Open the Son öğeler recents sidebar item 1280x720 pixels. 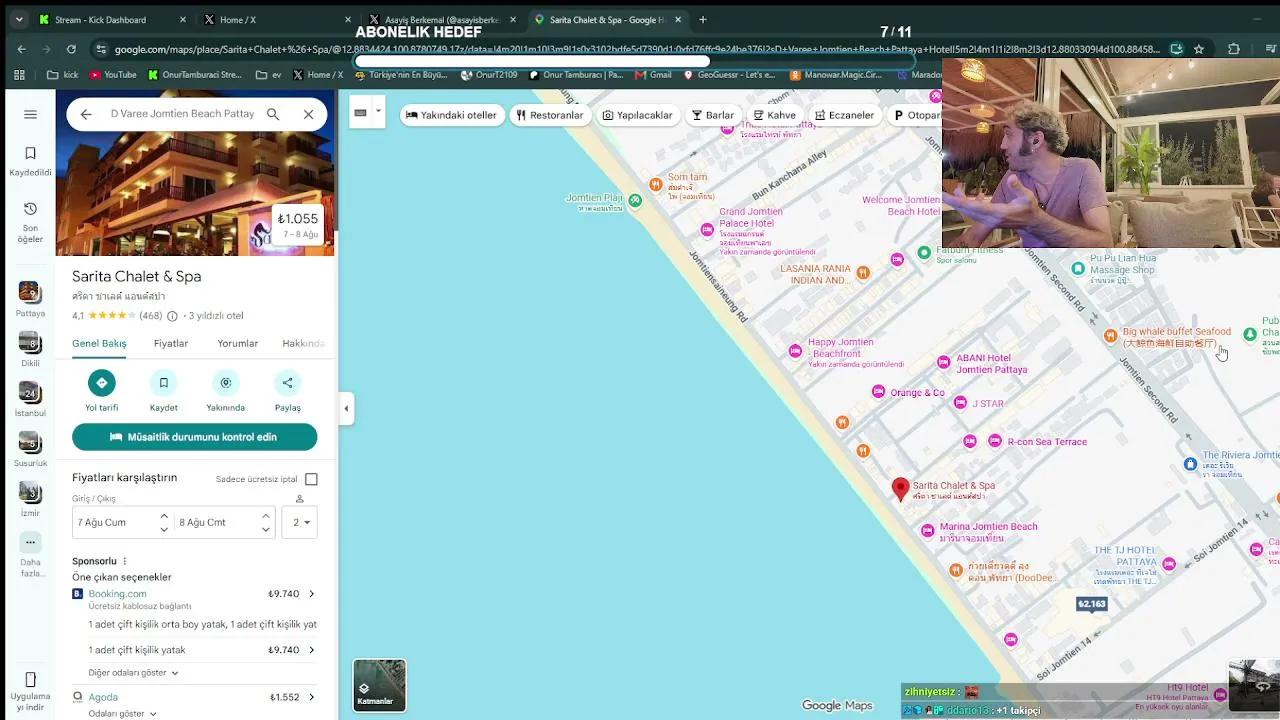(x=30, y=222)
